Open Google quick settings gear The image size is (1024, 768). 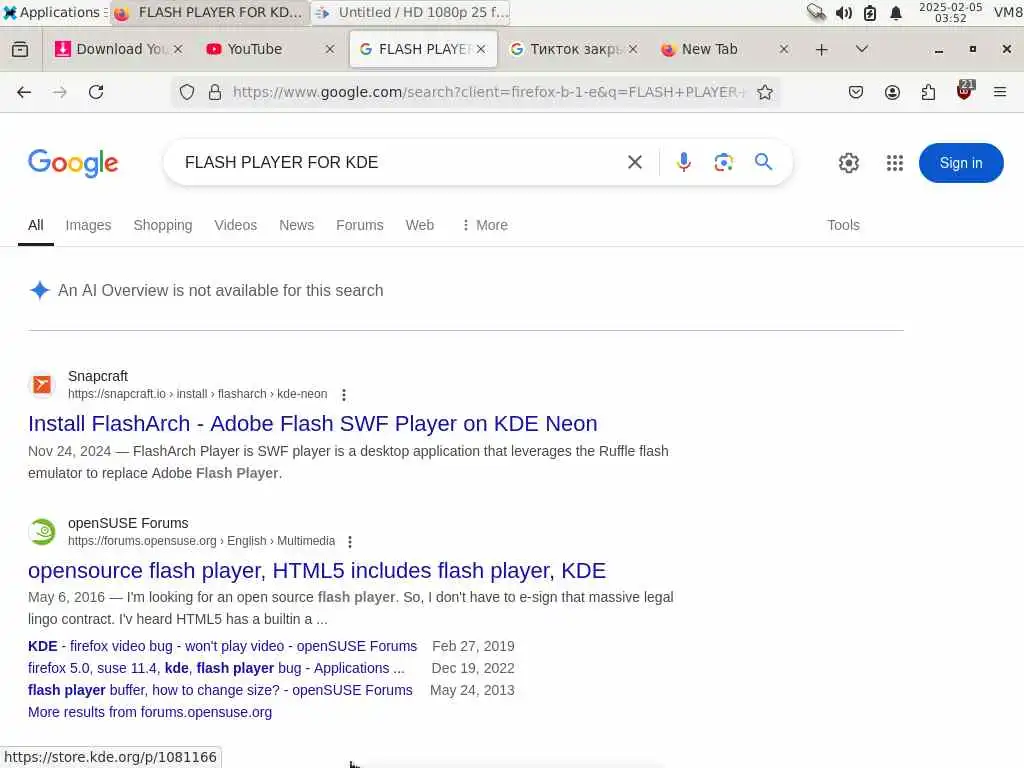click(848, 163)
